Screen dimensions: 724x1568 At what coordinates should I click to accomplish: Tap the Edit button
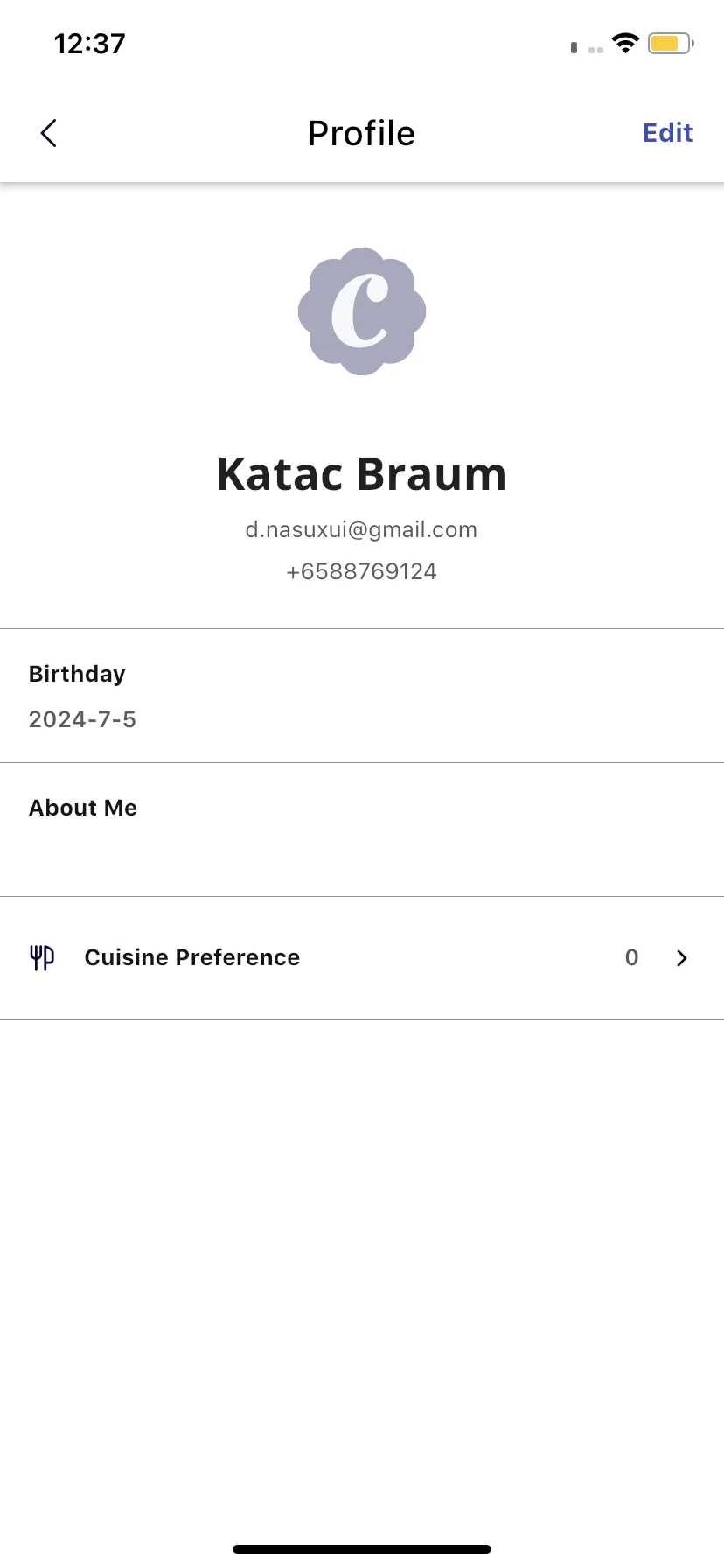click(x=667, y=133)
